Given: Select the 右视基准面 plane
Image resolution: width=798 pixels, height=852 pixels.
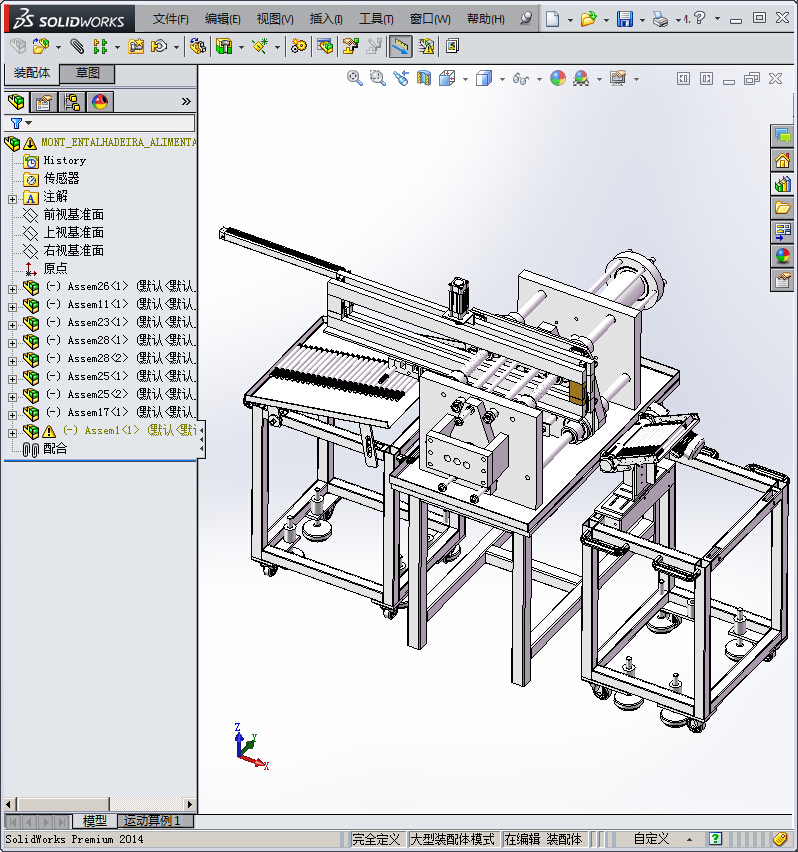Looking at the screenshot, I should coord(73,250).
